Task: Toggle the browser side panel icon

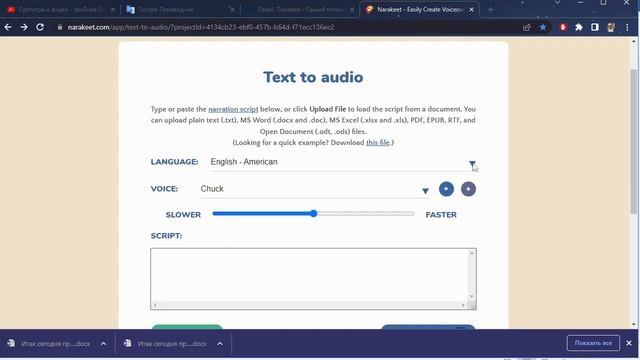Action: (595, 27)
